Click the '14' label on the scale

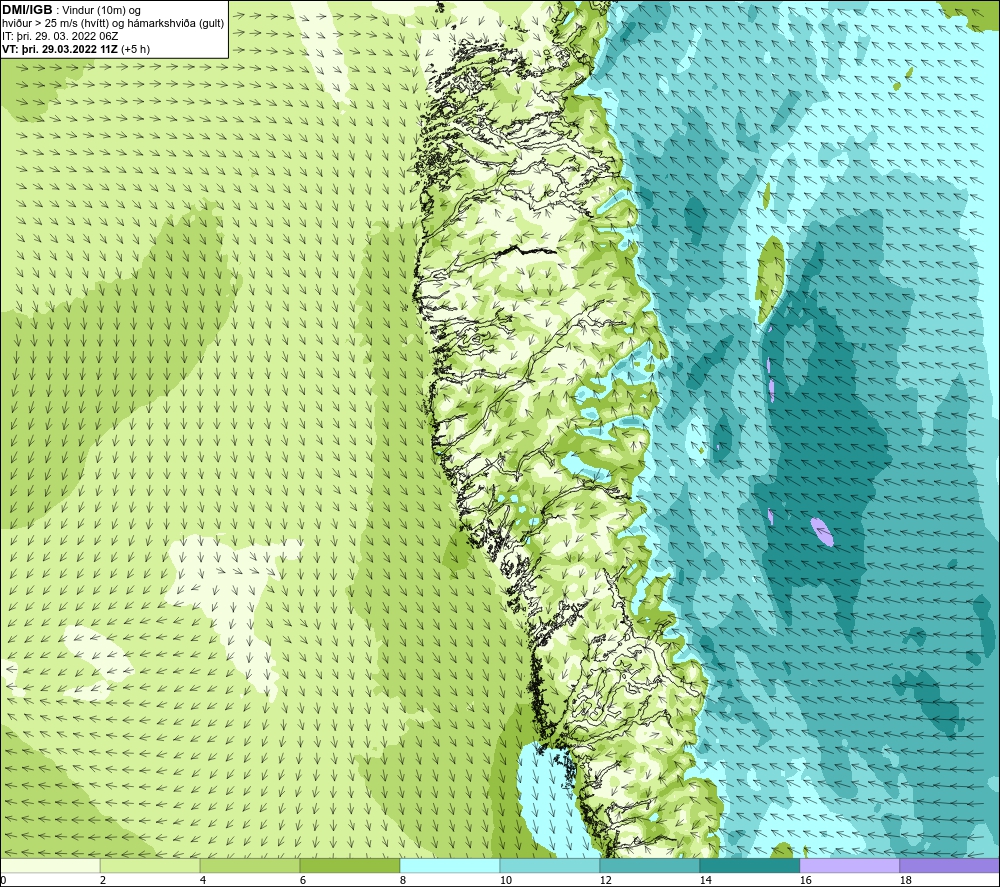pyautogui.click(x=705, y=880)
